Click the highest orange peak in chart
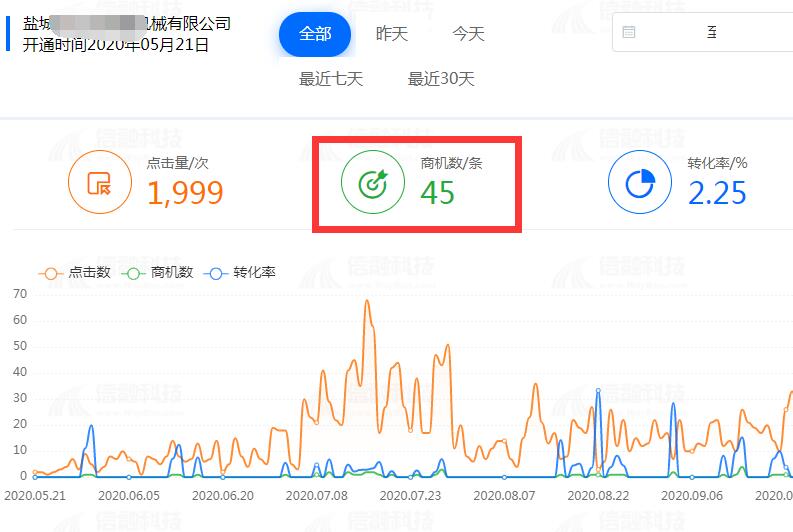 (x=367, y=301)
